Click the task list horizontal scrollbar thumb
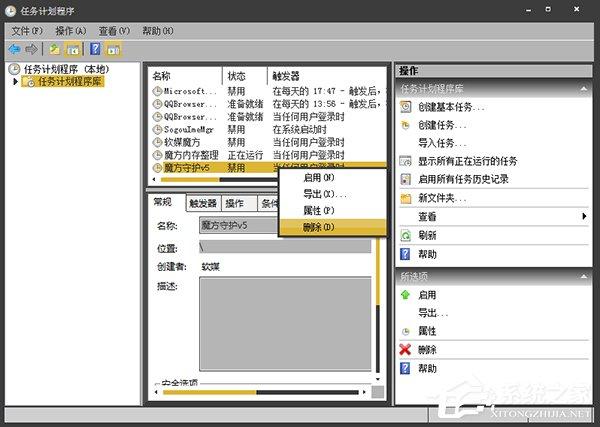This screenshot has width=600, height=427. pyautogui.click(x=190, y=179)
